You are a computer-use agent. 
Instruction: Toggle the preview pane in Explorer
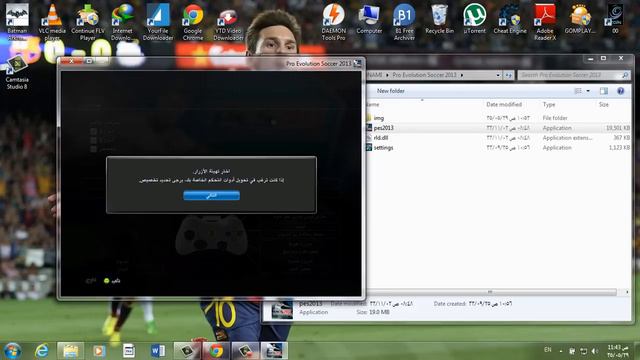604,91
